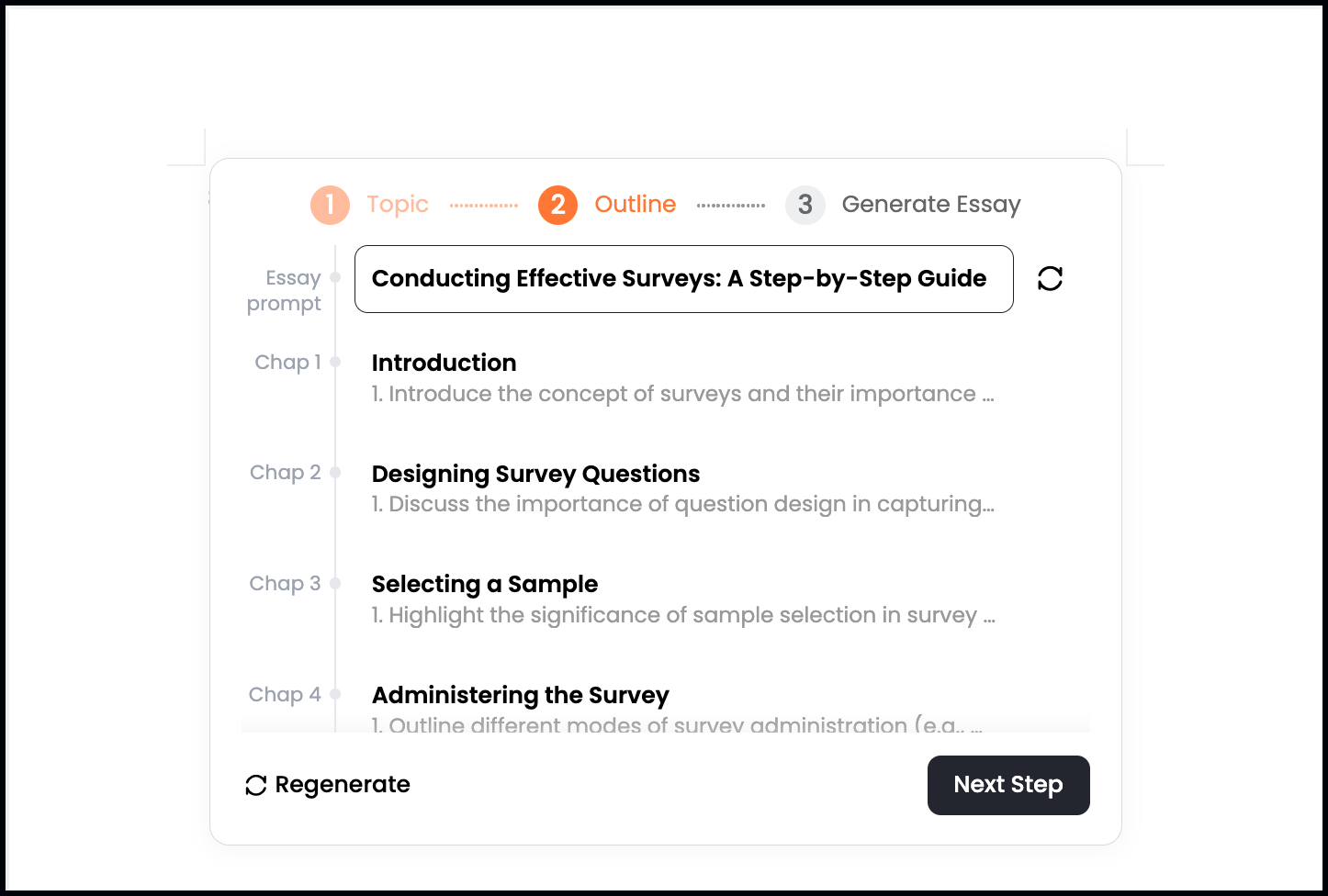The width and height of the screenshot is (1328, 896).
Task: Click the Chap 3 timeline dot
Action: (x=335, y=584)
